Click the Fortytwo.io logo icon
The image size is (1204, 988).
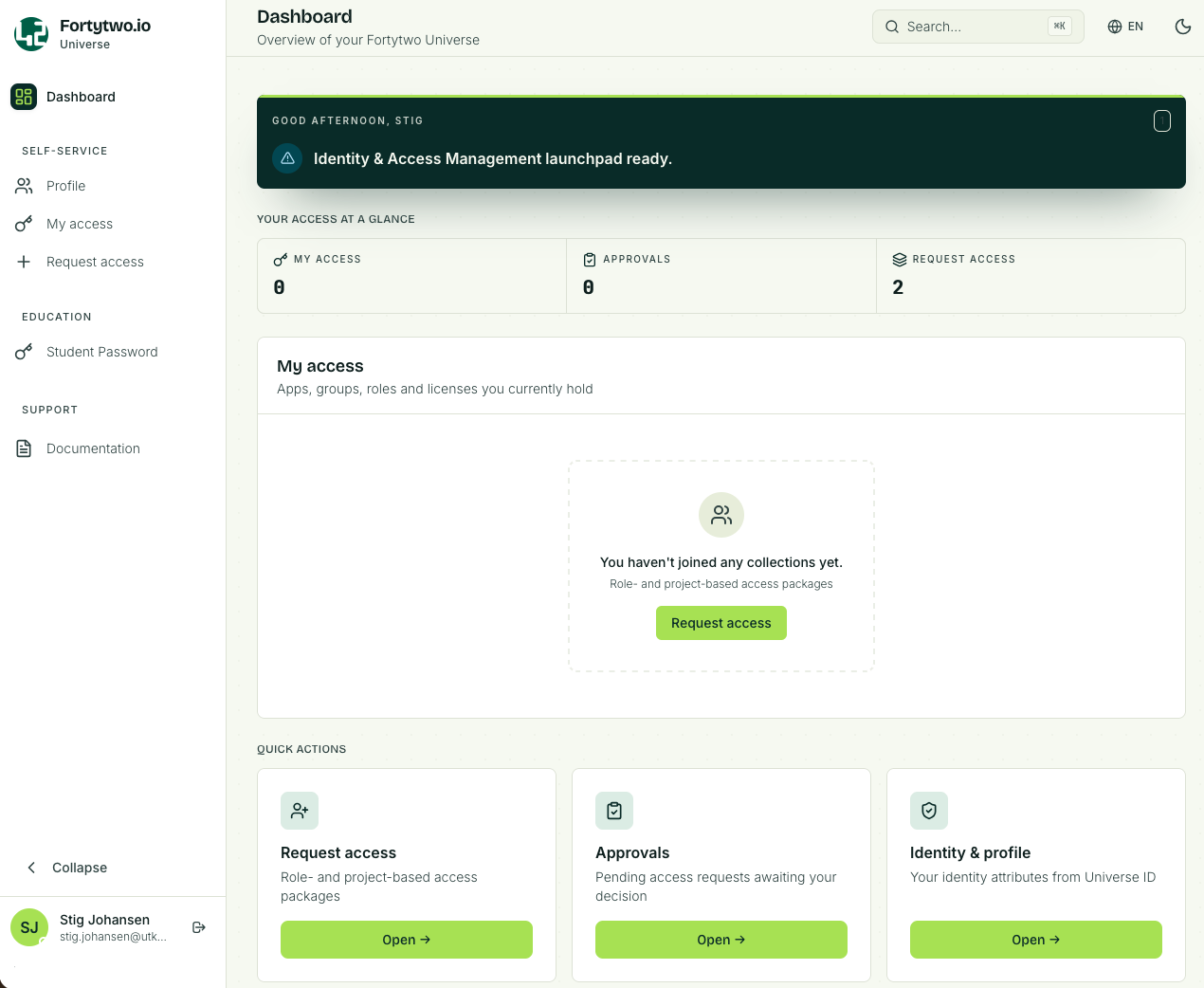[x=31, y=34]
